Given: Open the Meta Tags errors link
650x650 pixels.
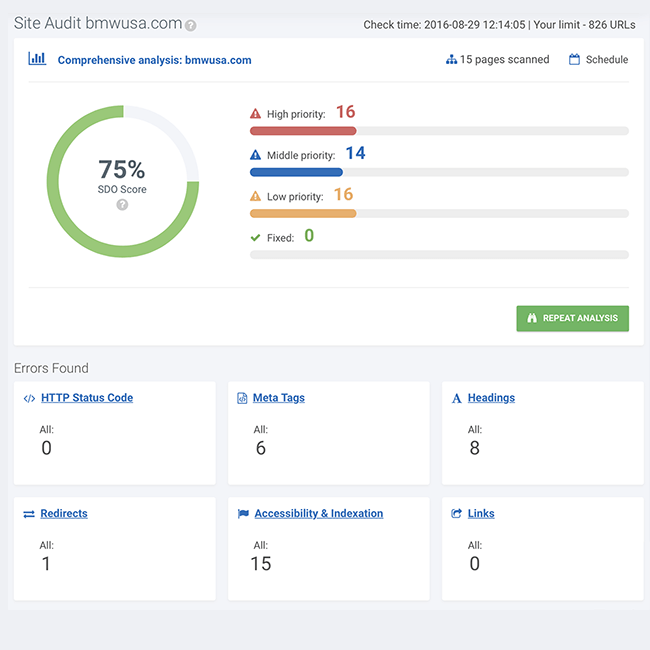Looking at the screenshot, I should (x=279, y=398).
